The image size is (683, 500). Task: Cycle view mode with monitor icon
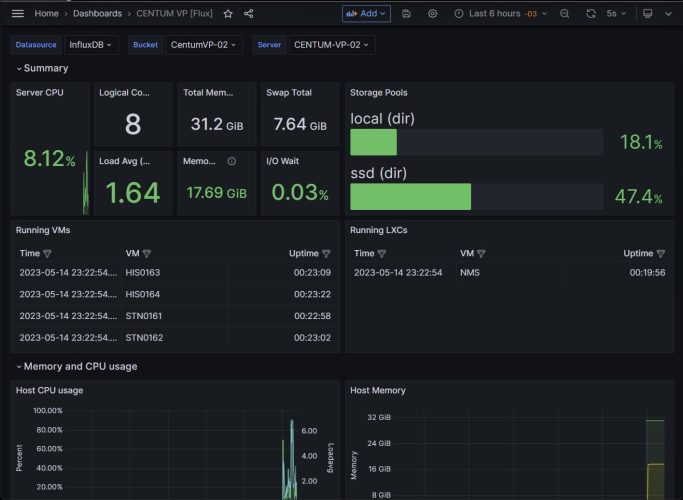coord(648,14)
